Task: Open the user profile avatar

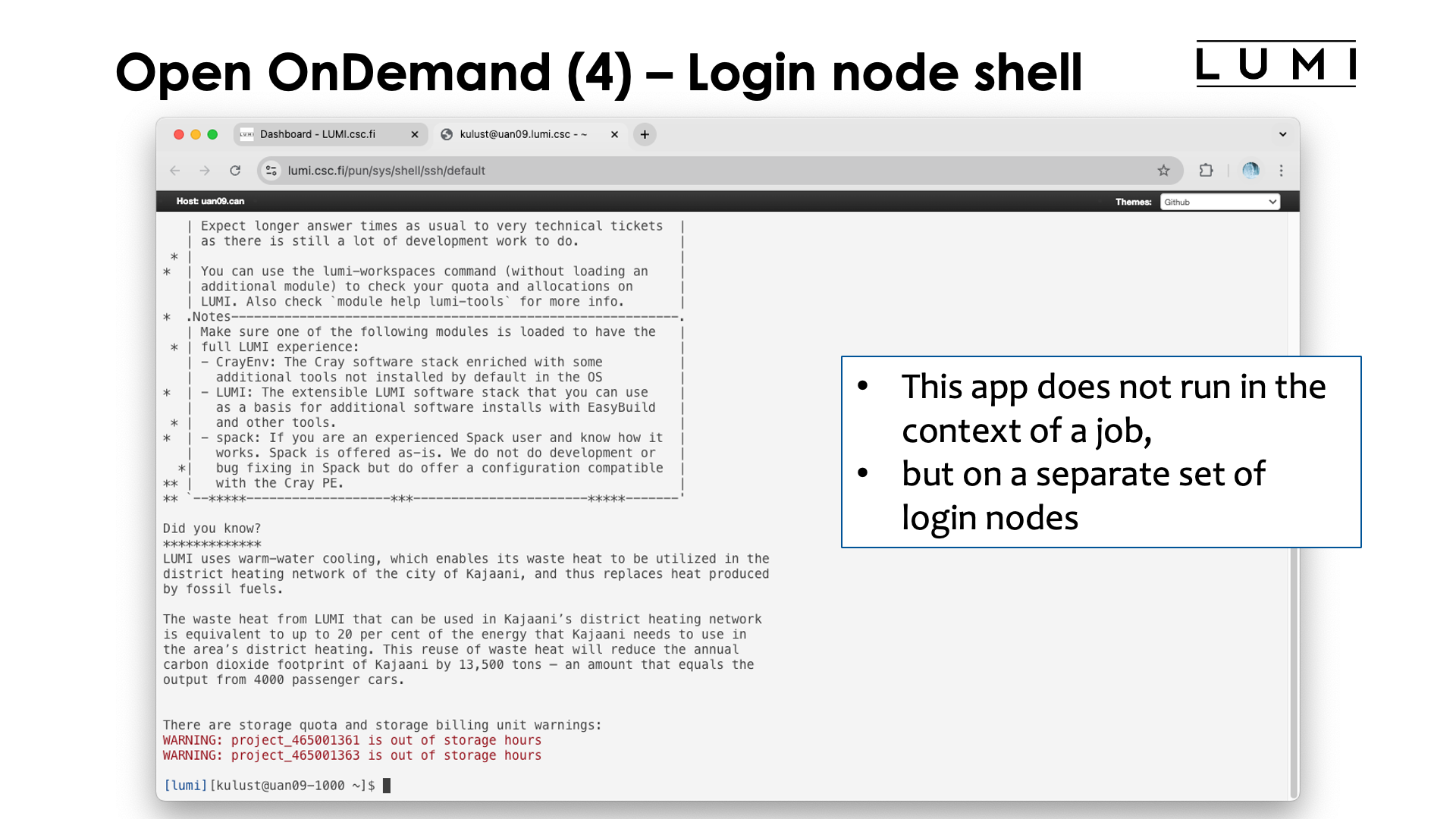Action: click(1250, 171)
